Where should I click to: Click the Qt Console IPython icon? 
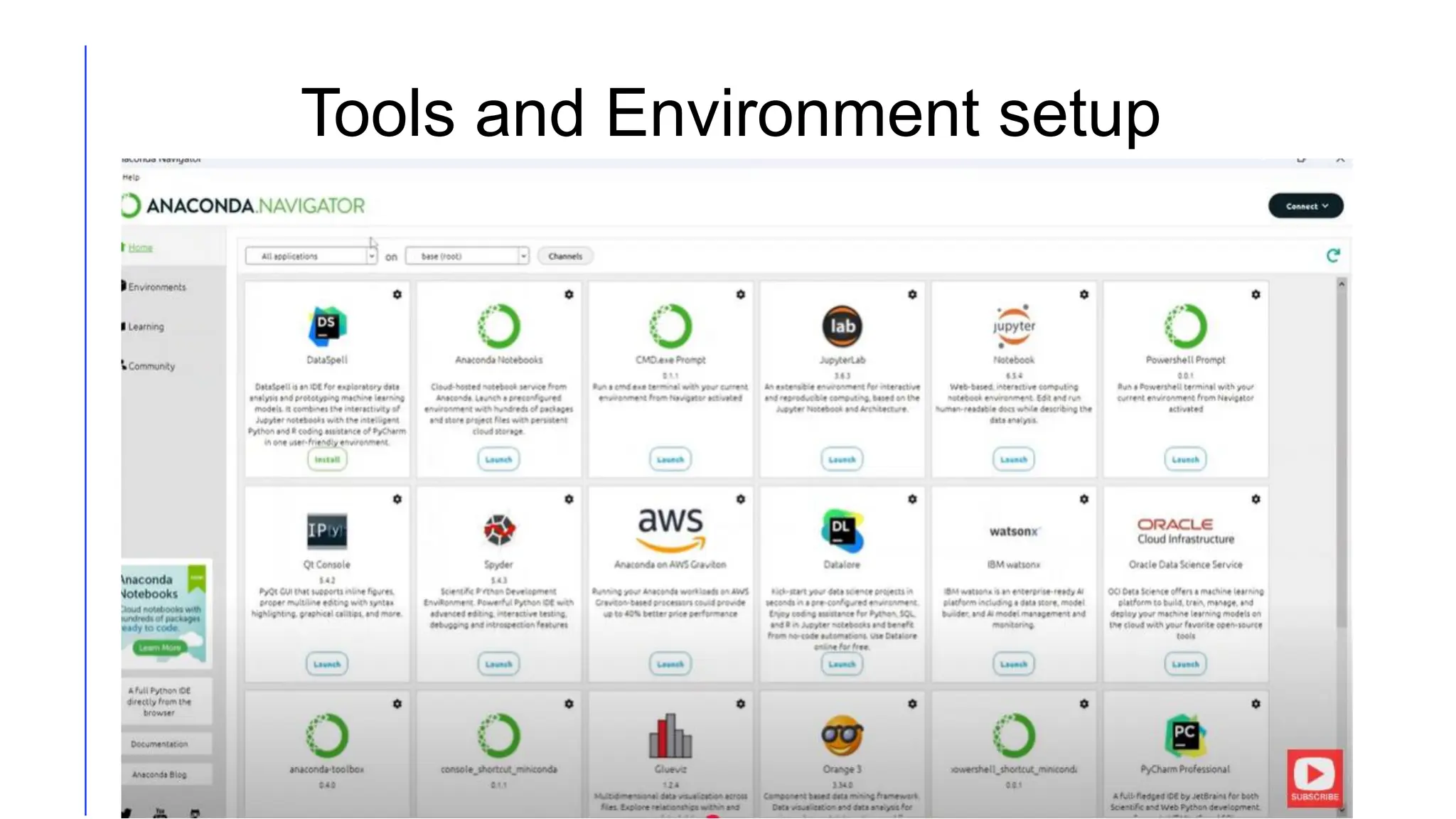tap(327, 530)
